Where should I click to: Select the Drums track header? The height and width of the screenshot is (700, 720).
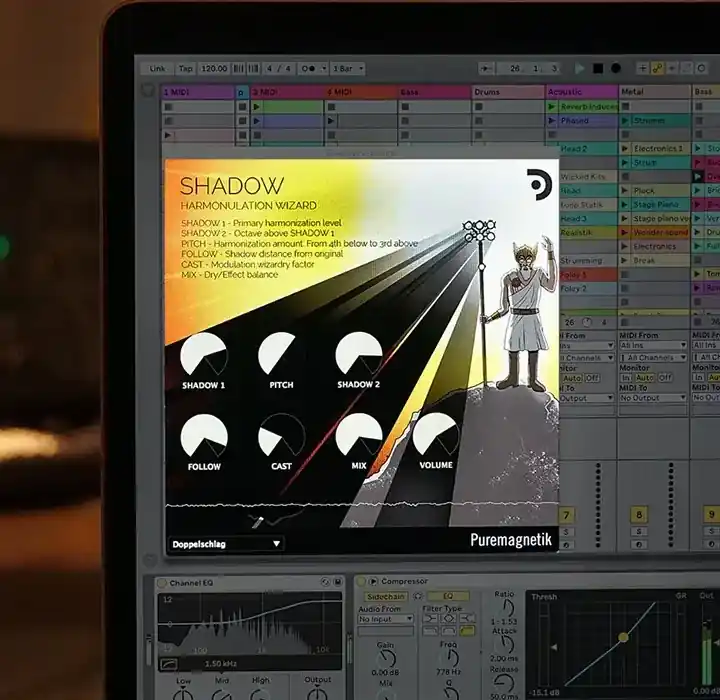coord(508,92)
